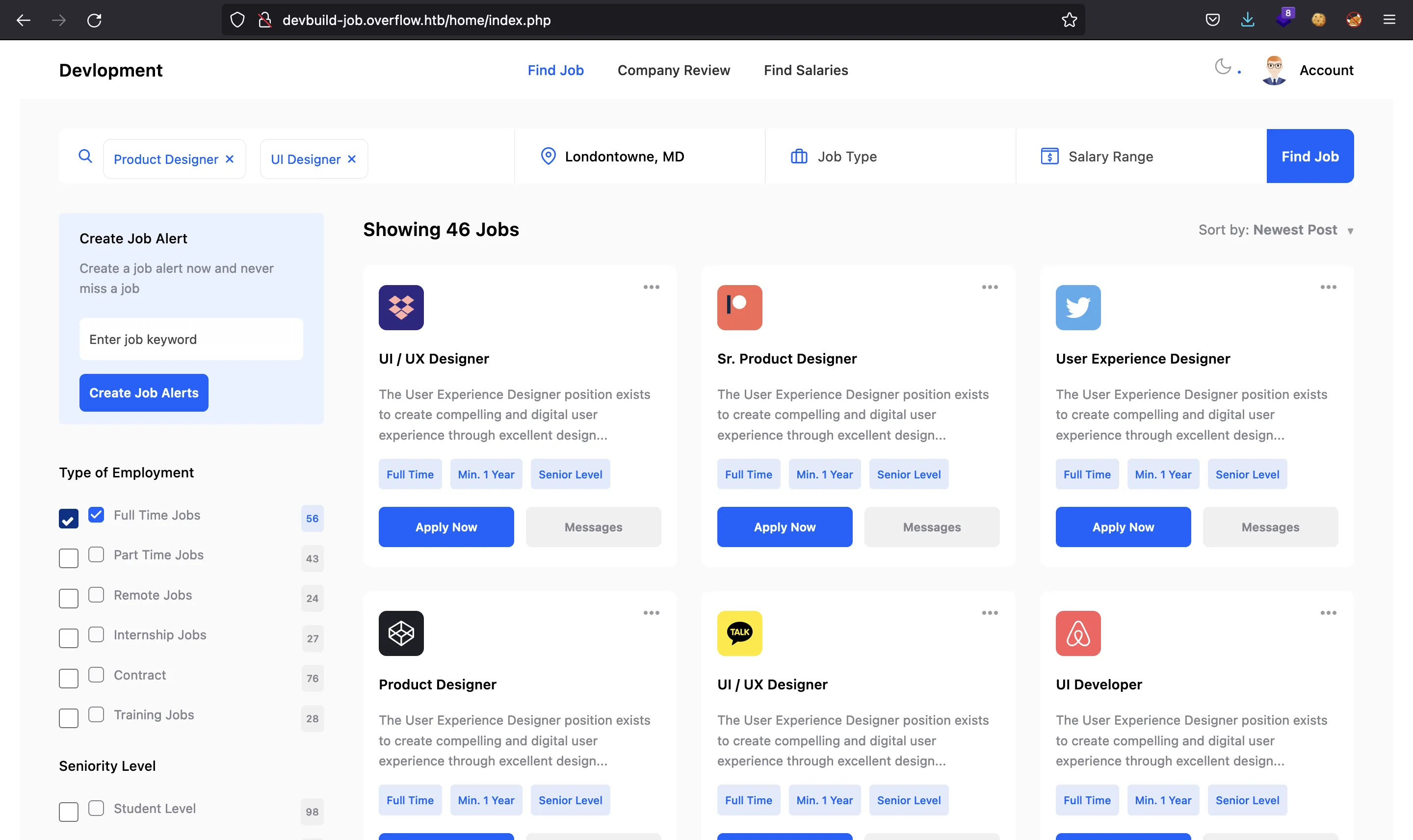Remove Product Designer search filter

click(229, 158)
